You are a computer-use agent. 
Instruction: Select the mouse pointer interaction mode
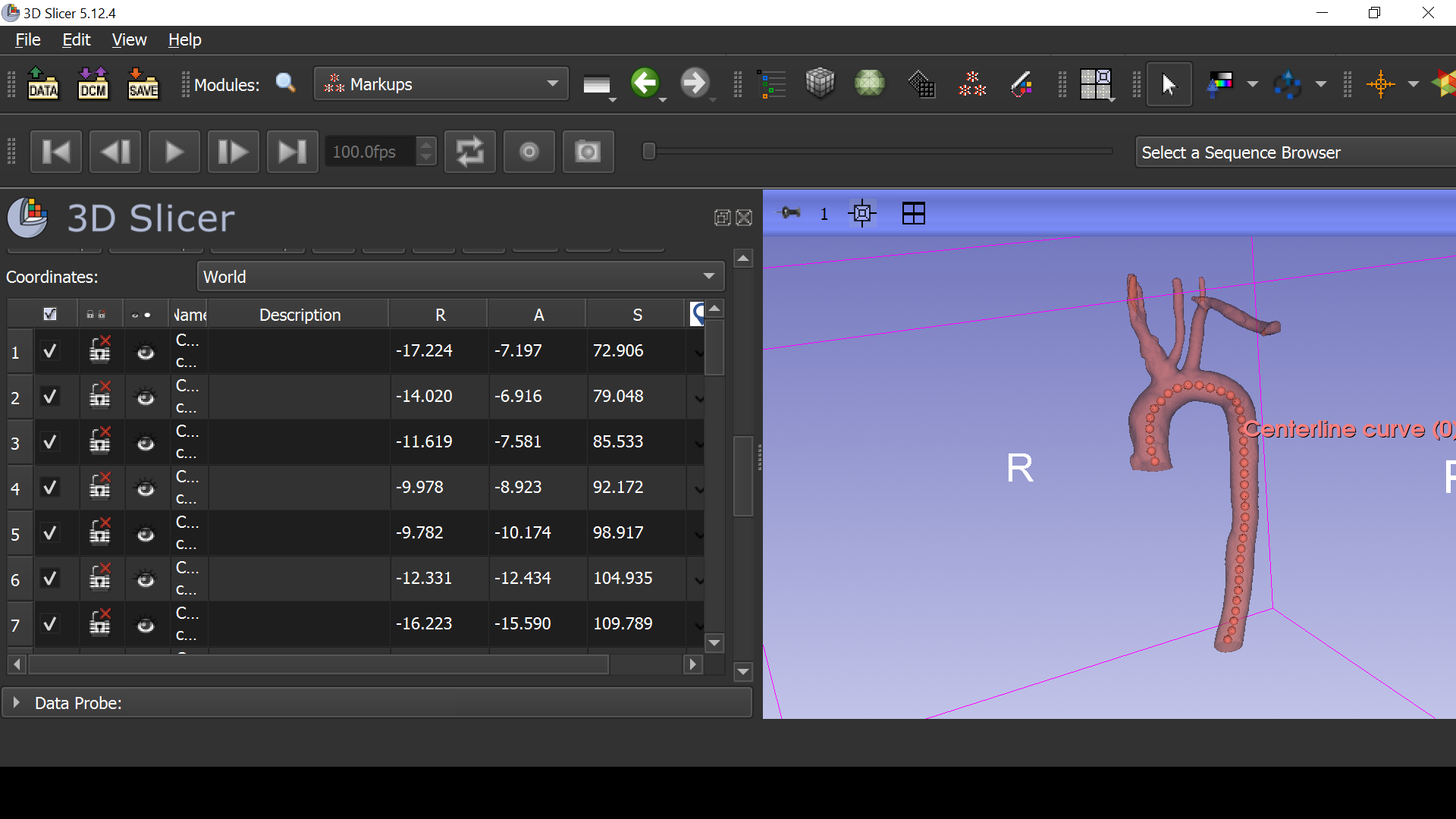pos(1169,84)
